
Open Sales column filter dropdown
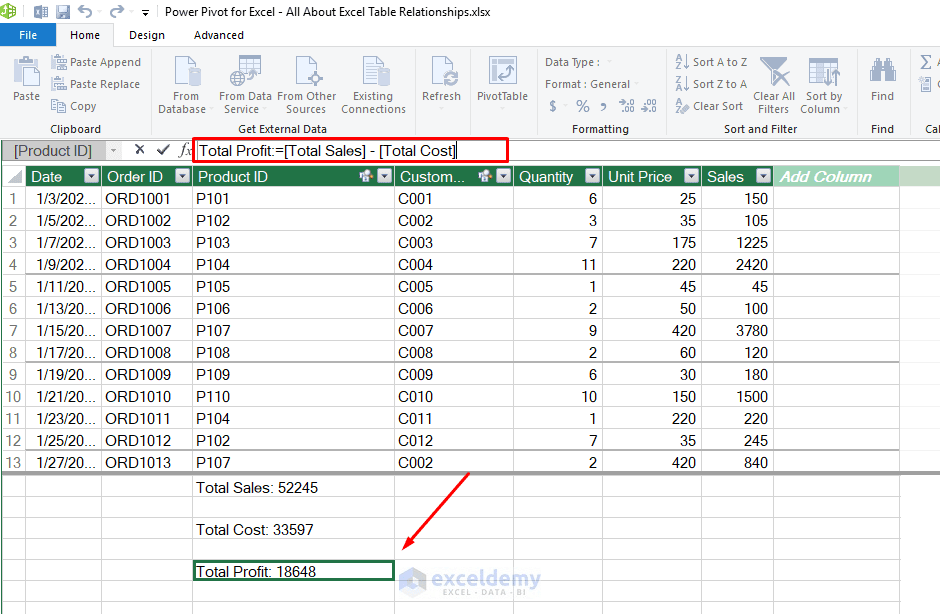tap(763, 176)
